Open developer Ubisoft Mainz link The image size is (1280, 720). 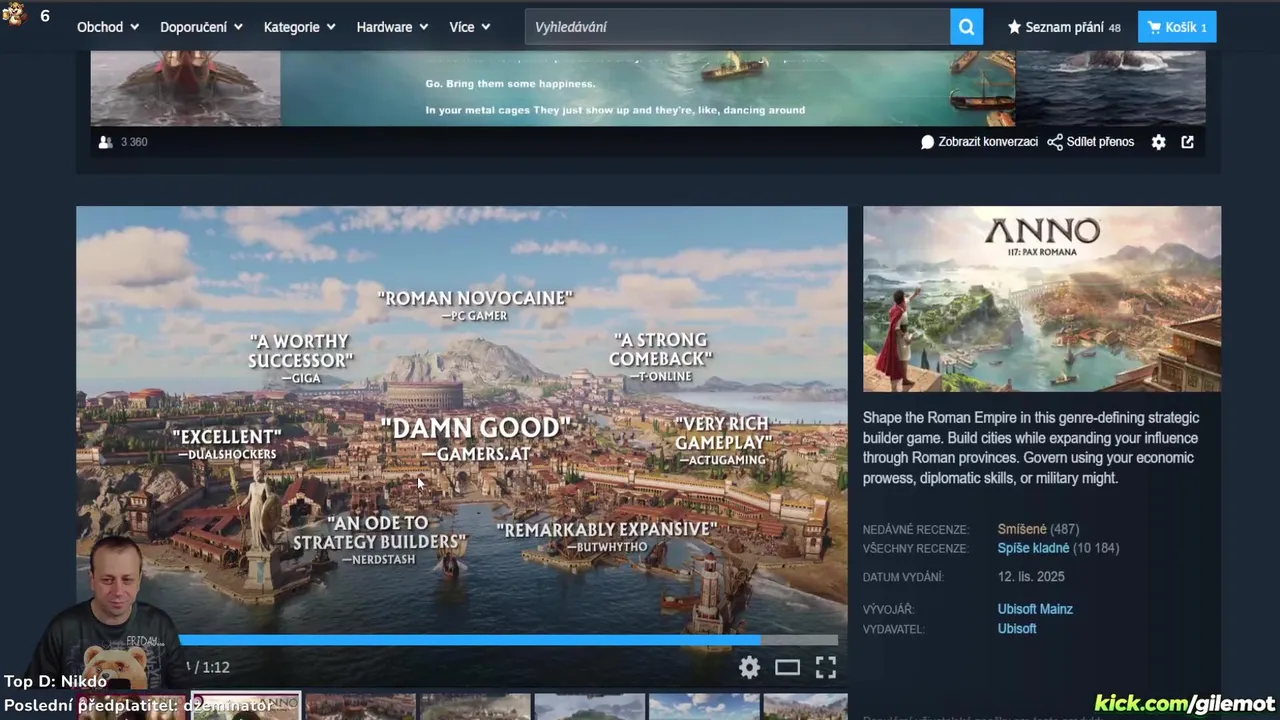[x=1035, y=609]
